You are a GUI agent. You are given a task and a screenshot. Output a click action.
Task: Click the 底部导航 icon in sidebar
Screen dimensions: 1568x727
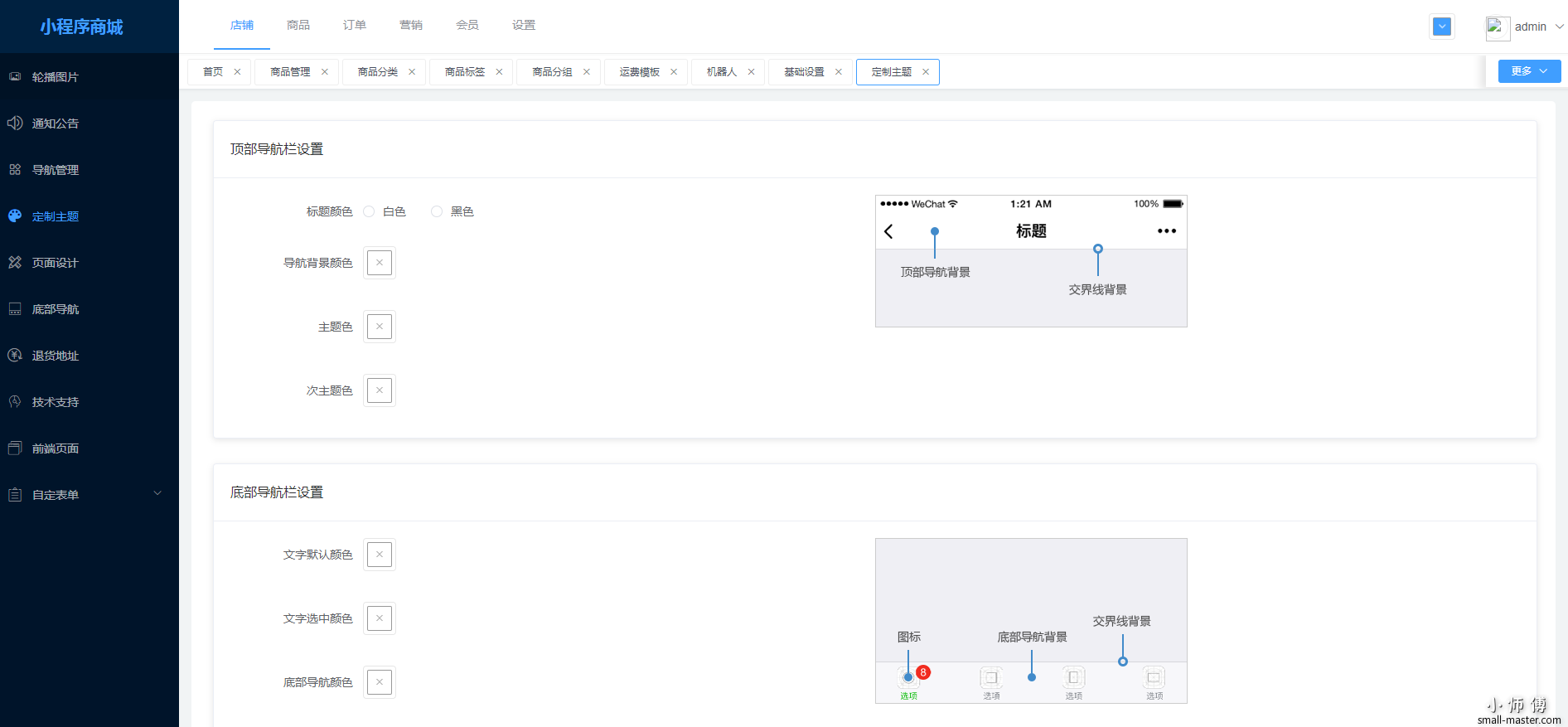pyautogui.click(x=15, y=308)
